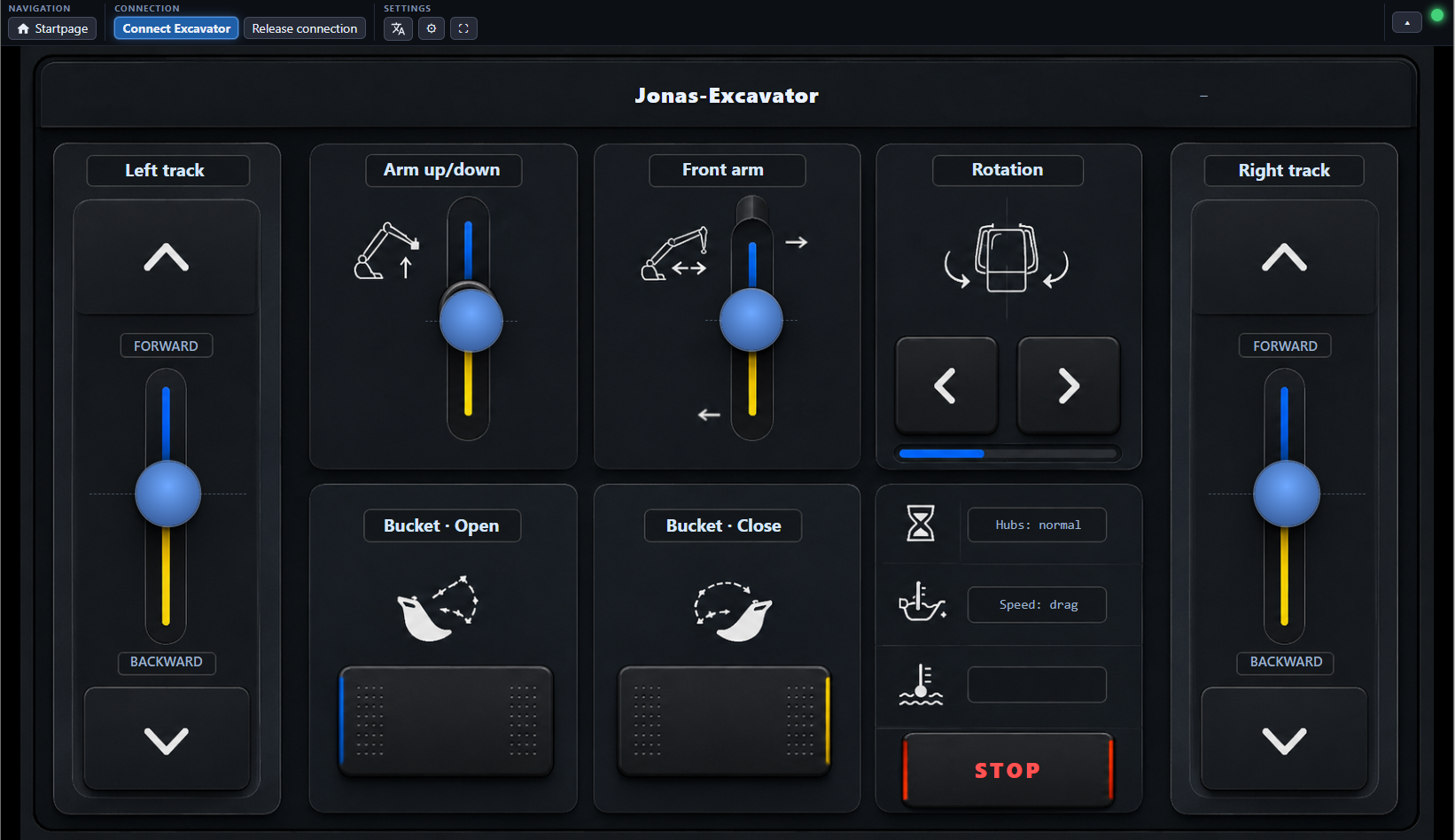Click Left track FORWARD label
Screen dimensions: 1455x840
(166, 346)
